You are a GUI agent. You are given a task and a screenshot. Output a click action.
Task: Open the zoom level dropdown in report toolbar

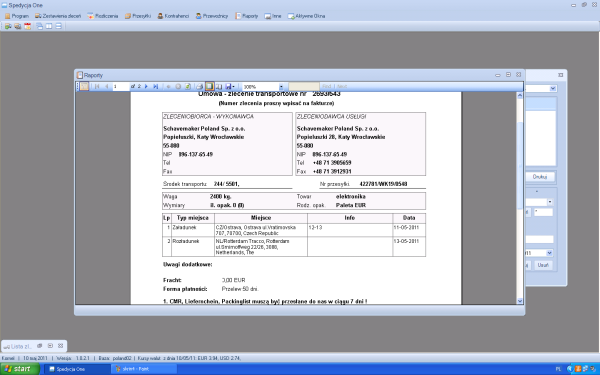click(x=281, y=87)
